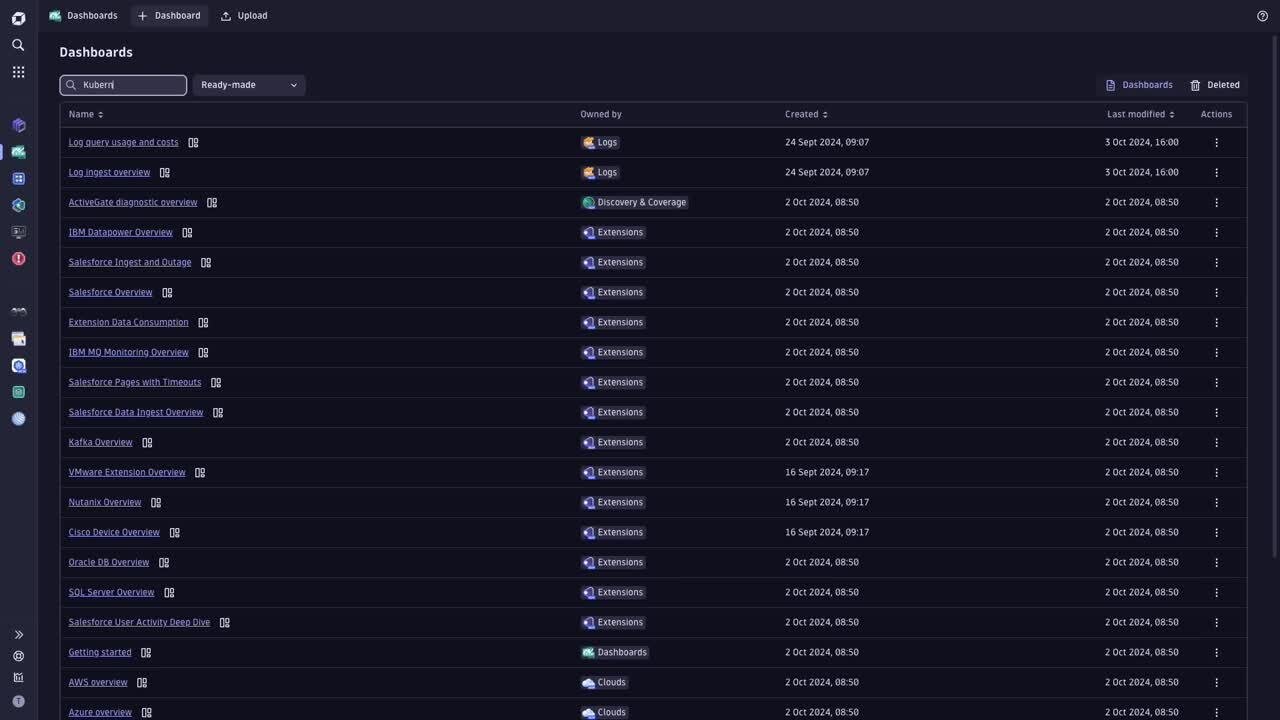The image size is (1280, 720).
Task: Open Azure overview dashboard
Action: point(100,712)
